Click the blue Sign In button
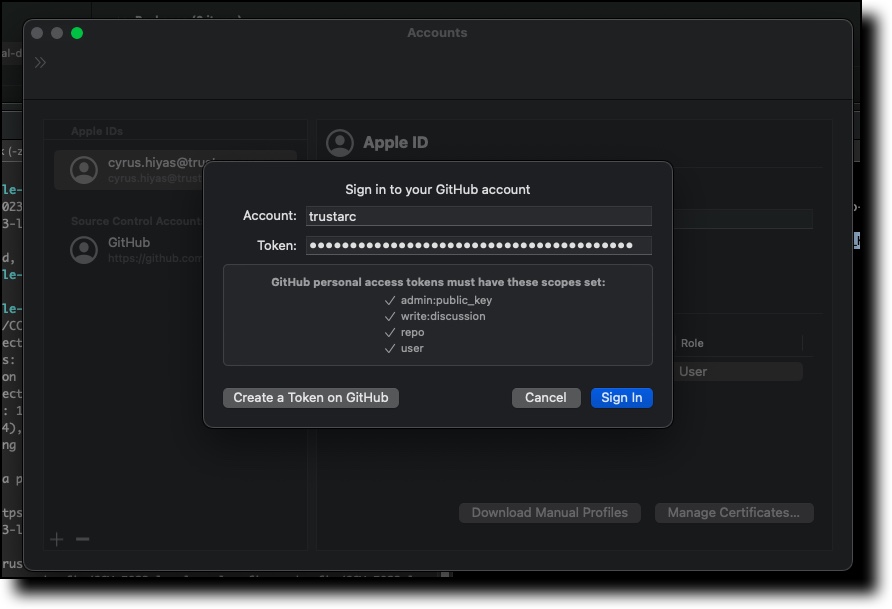This screenshot has height=609, width=892. click(x=621, y=398)
